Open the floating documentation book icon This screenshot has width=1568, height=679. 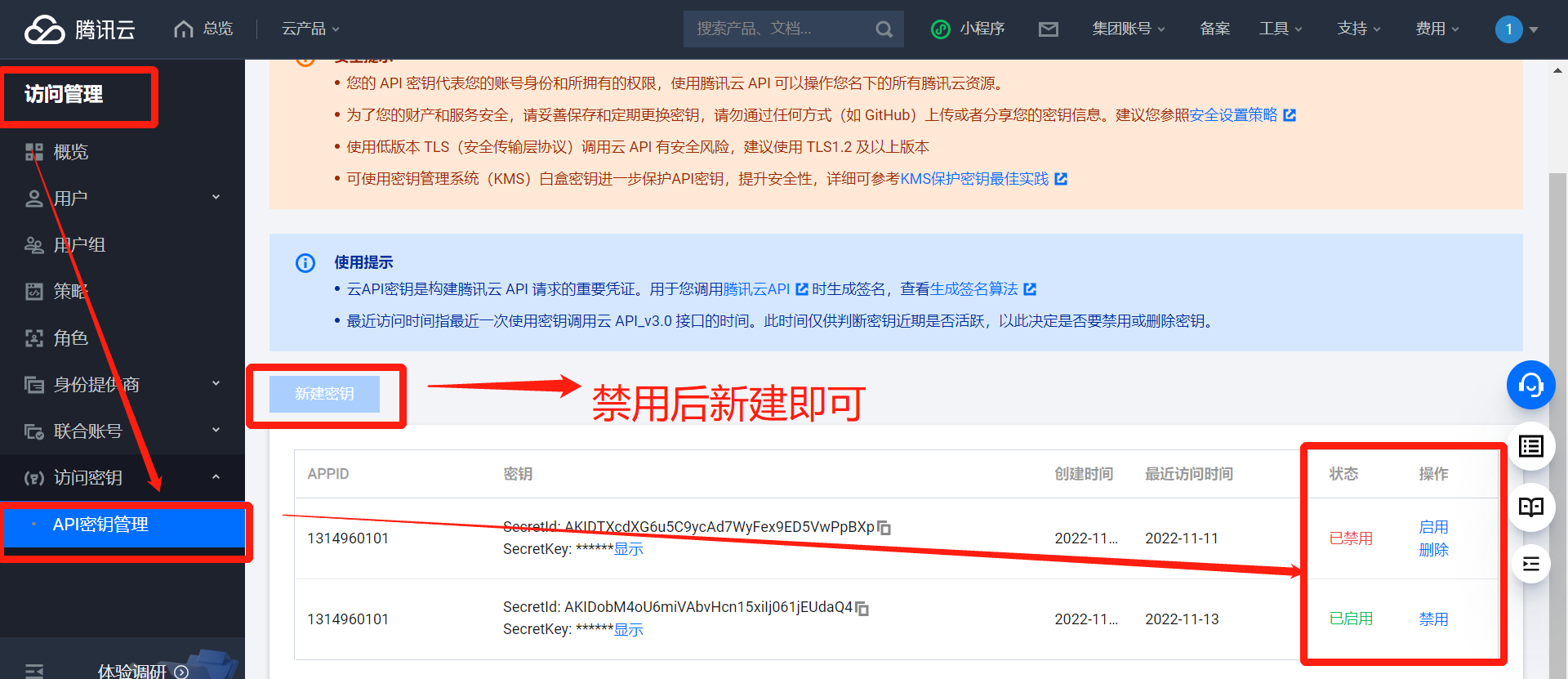(1530, 507)
